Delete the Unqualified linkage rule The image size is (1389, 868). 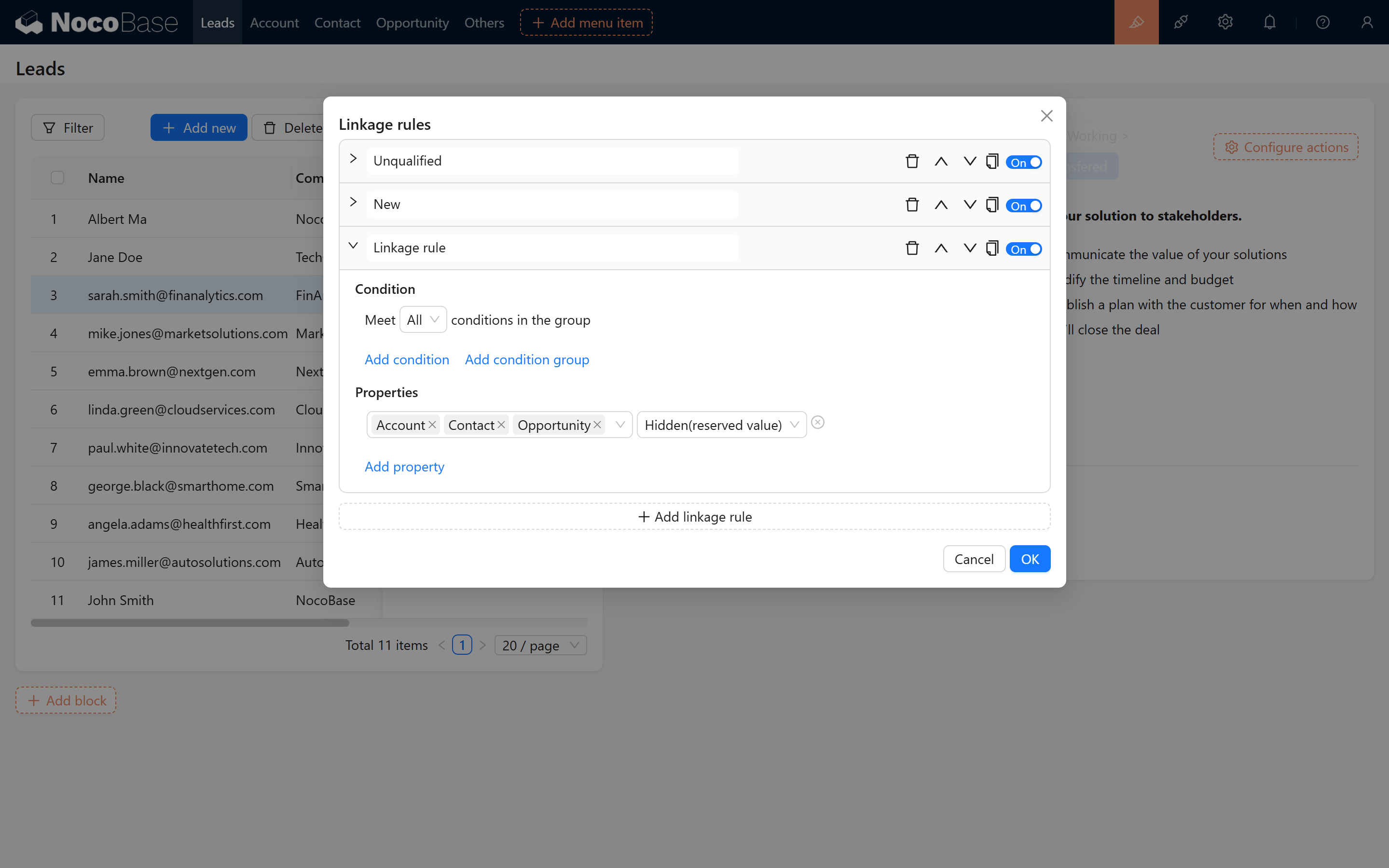(912, 161)
